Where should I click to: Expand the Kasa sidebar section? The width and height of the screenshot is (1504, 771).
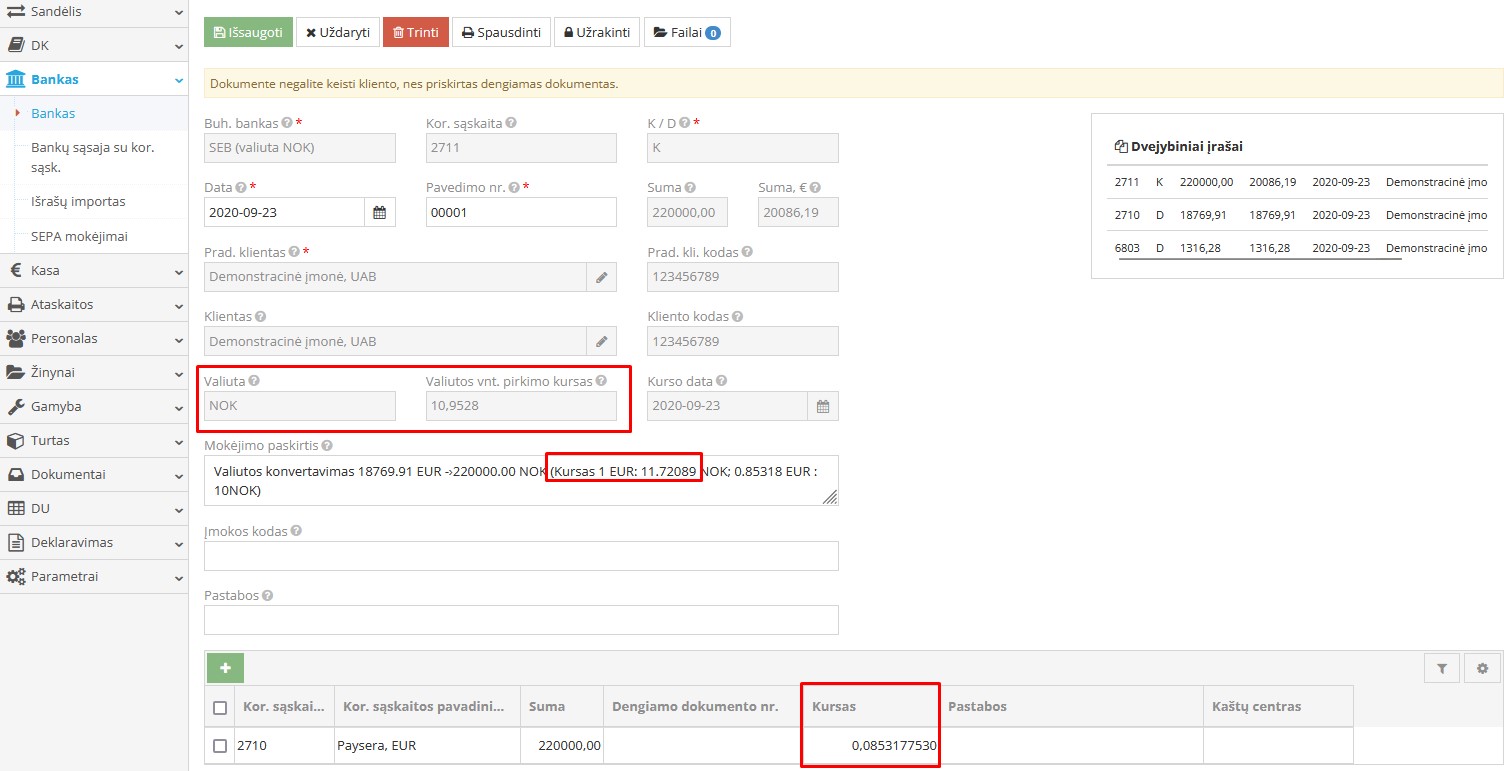click(x=94, y=270)
